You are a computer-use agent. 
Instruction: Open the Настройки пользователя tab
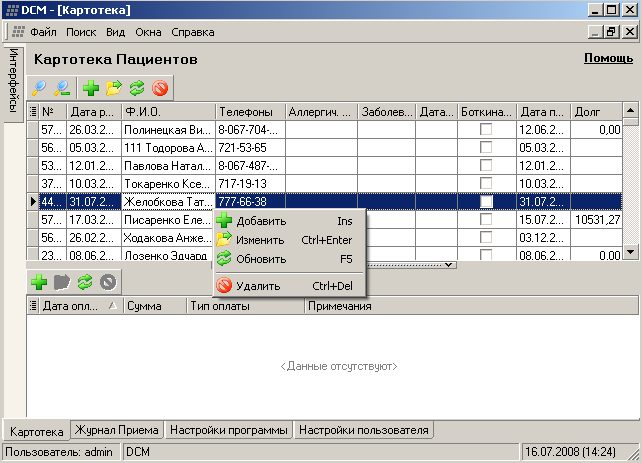point(364,430)
